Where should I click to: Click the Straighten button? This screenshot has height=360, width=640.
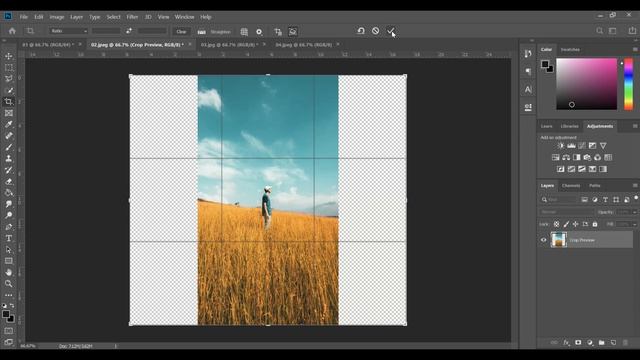coord(215,31)
